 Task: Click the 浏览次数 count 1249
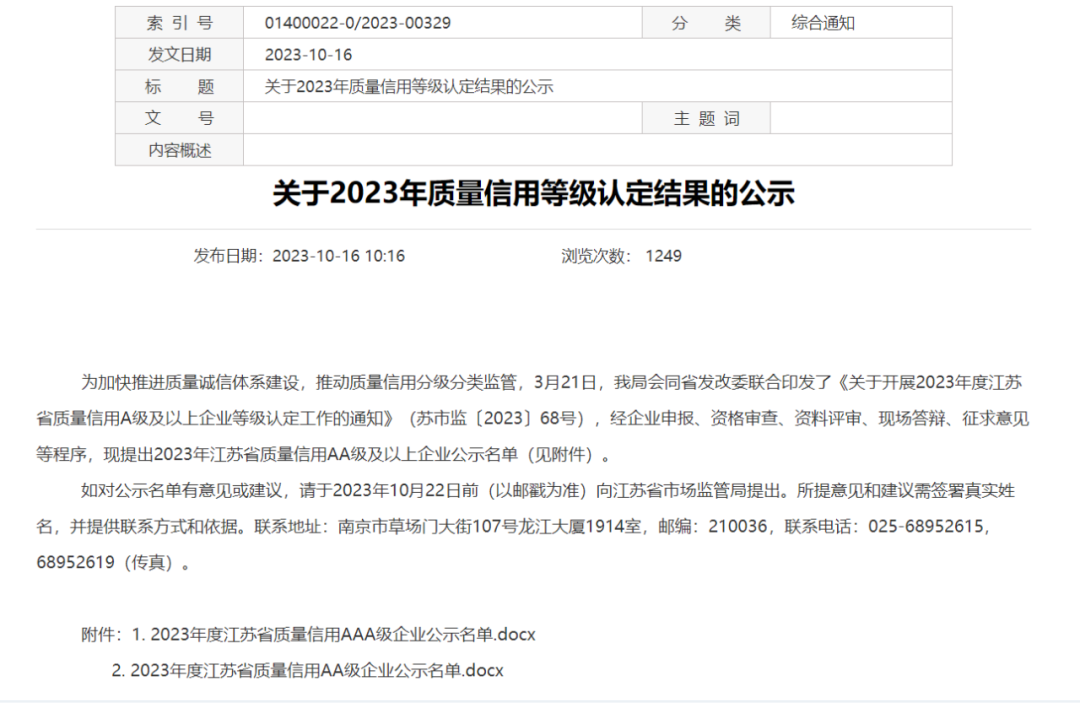point(667,255)
